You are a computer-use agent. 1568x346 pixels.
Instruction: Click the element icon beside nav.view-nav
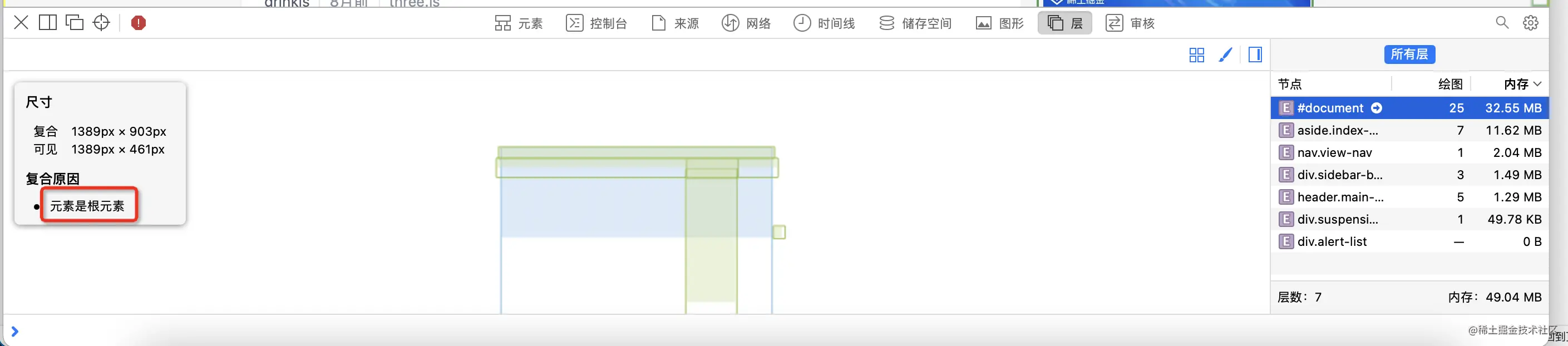coord(1285,152)
